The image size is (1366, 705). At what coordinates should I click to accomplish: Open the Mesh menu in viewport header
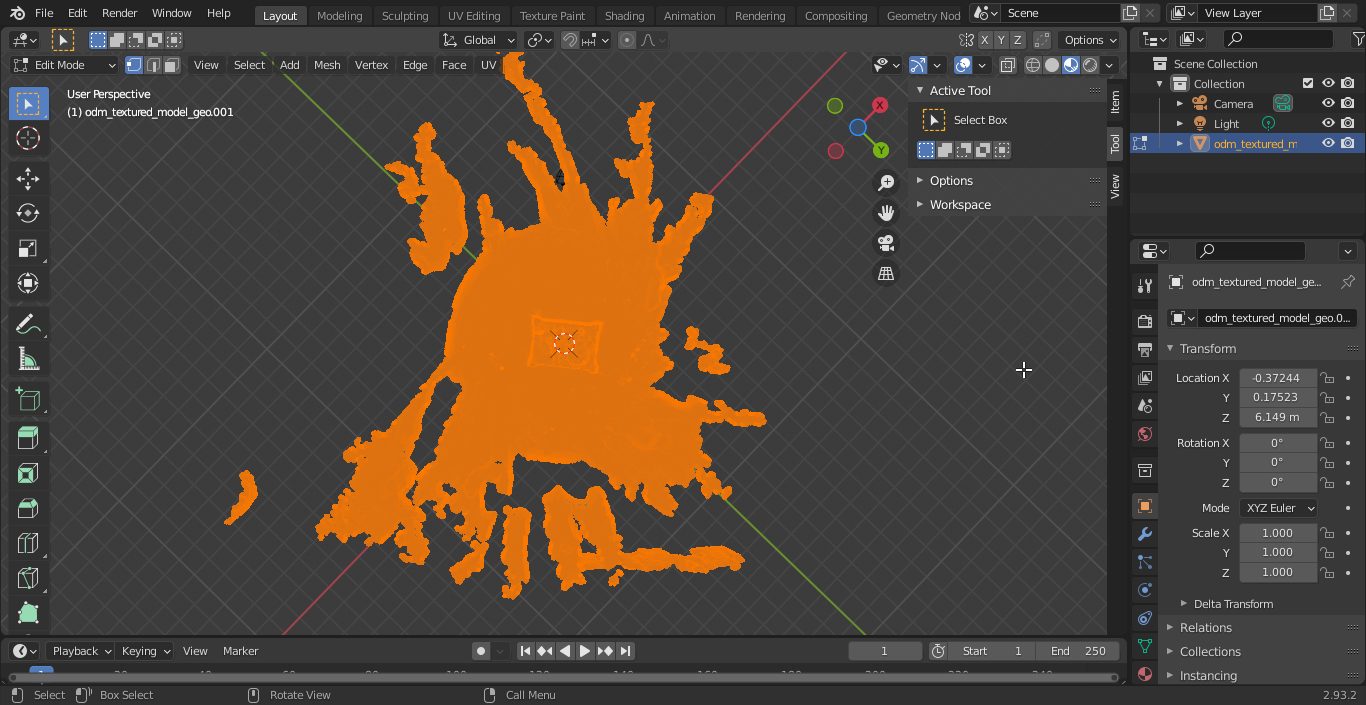(327, 65)
